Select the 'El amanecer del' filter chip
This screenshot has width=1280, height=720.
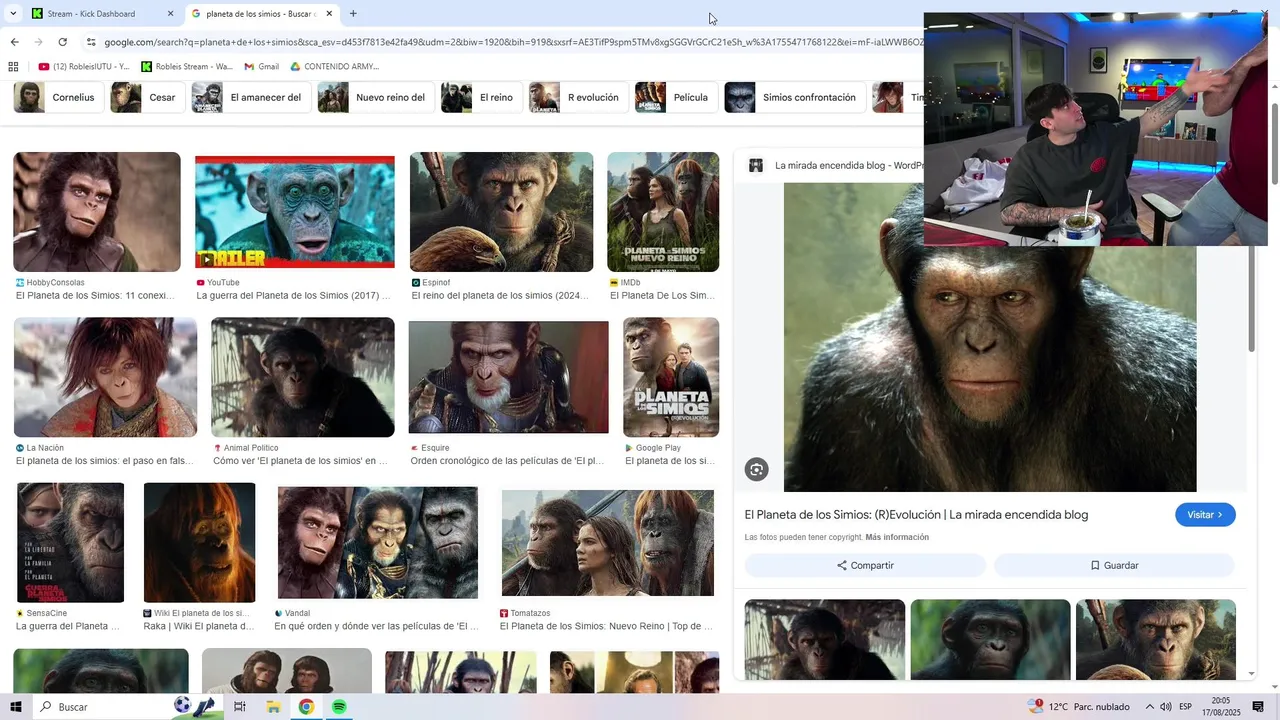(x=251, y=98)
